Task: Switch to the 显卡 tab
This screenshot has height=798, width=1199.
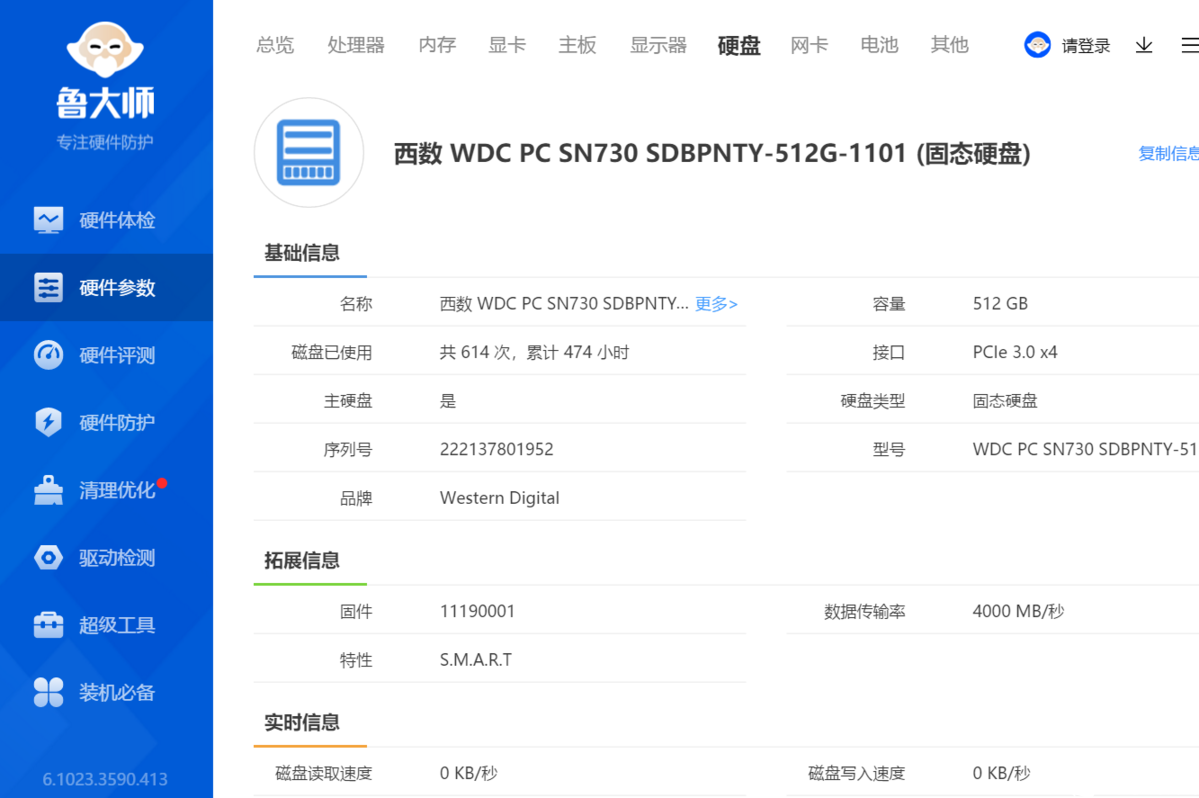Action: pyautogui.click(x=507, y=45)
